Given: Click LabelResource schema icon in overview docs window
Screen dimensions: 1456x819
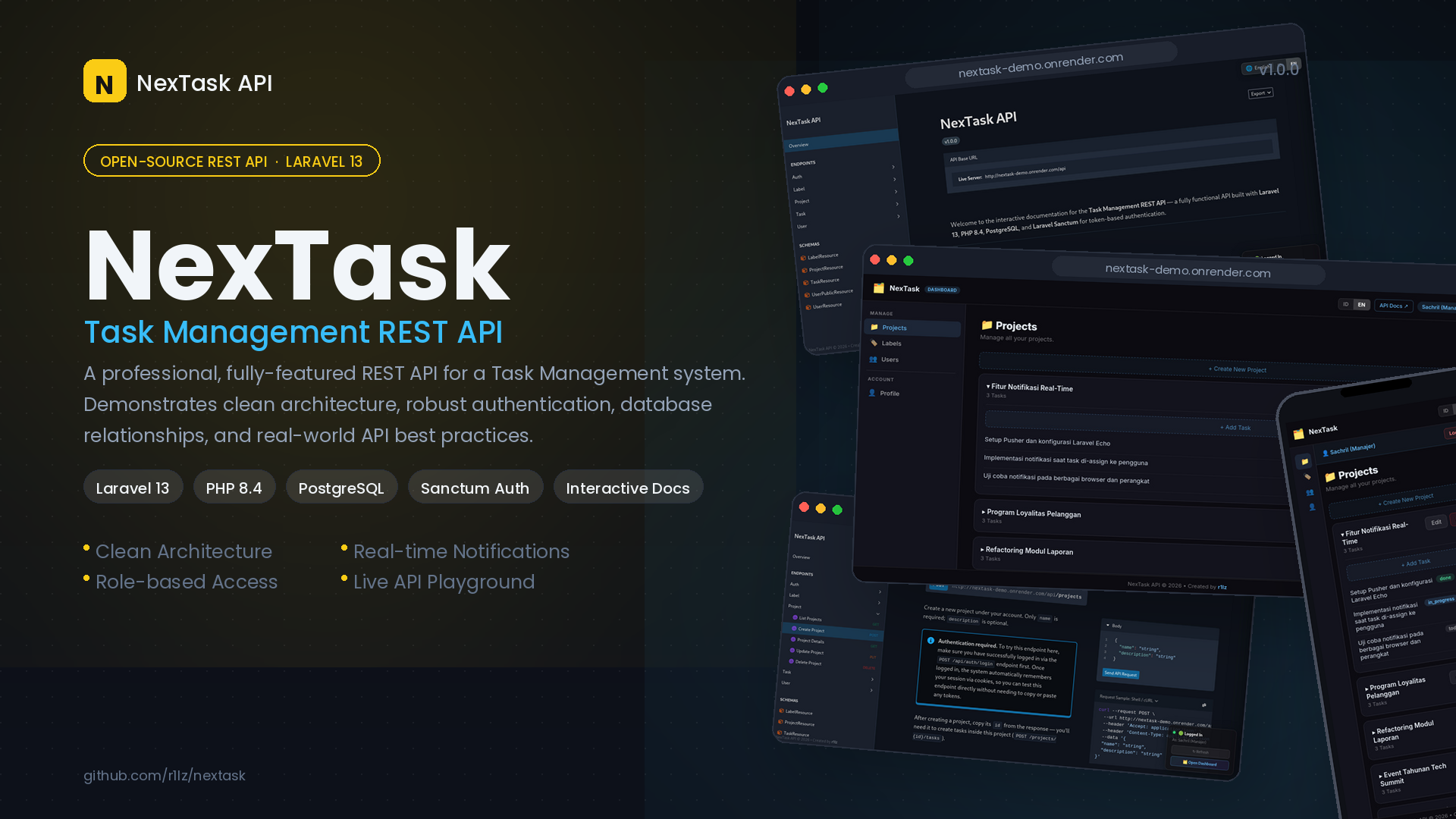Looking at the screenshot, I should tap(804, 258).
